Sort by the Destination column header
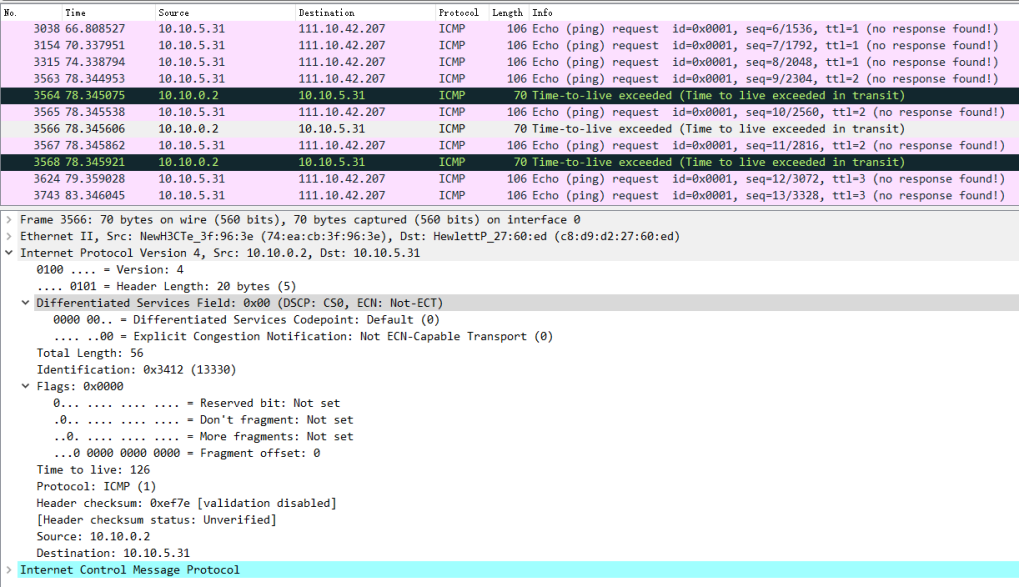This screenshot has width=1019, height=587. point(365,12)
